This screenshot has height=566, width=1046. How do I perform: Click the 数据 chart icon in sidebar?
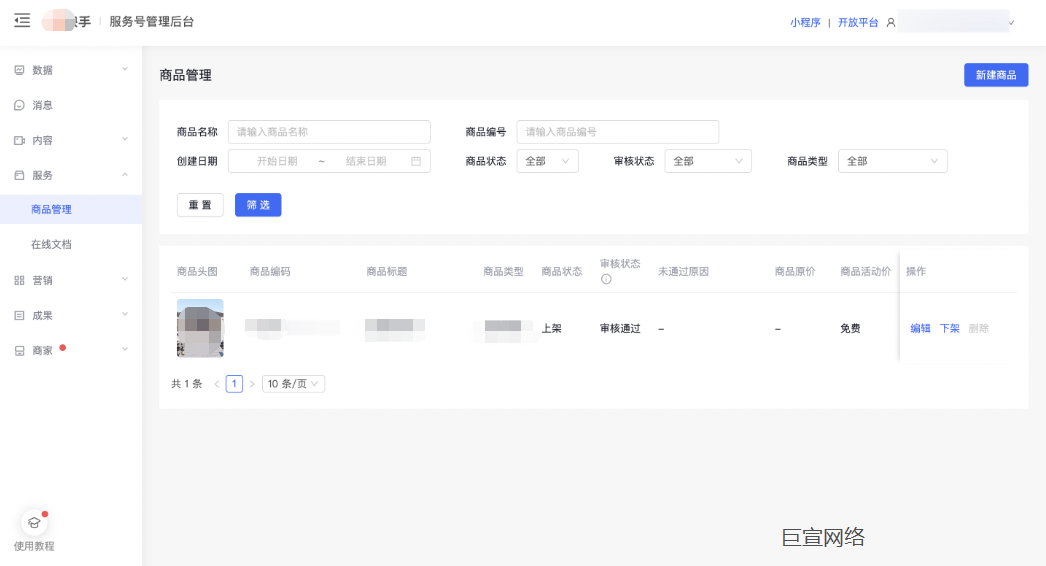(19, 70)
